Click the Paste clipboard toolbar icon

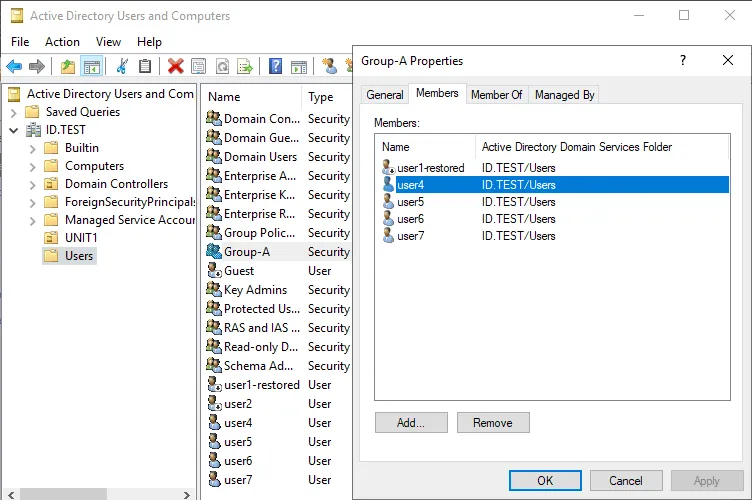[145, 66]
